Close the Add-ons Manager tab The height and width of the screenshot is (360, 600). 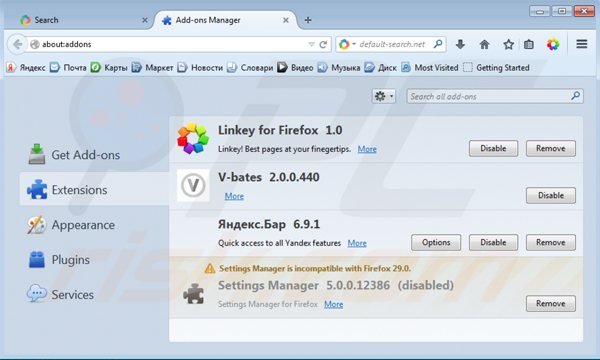pyautogui.click(x=285, y=20)
